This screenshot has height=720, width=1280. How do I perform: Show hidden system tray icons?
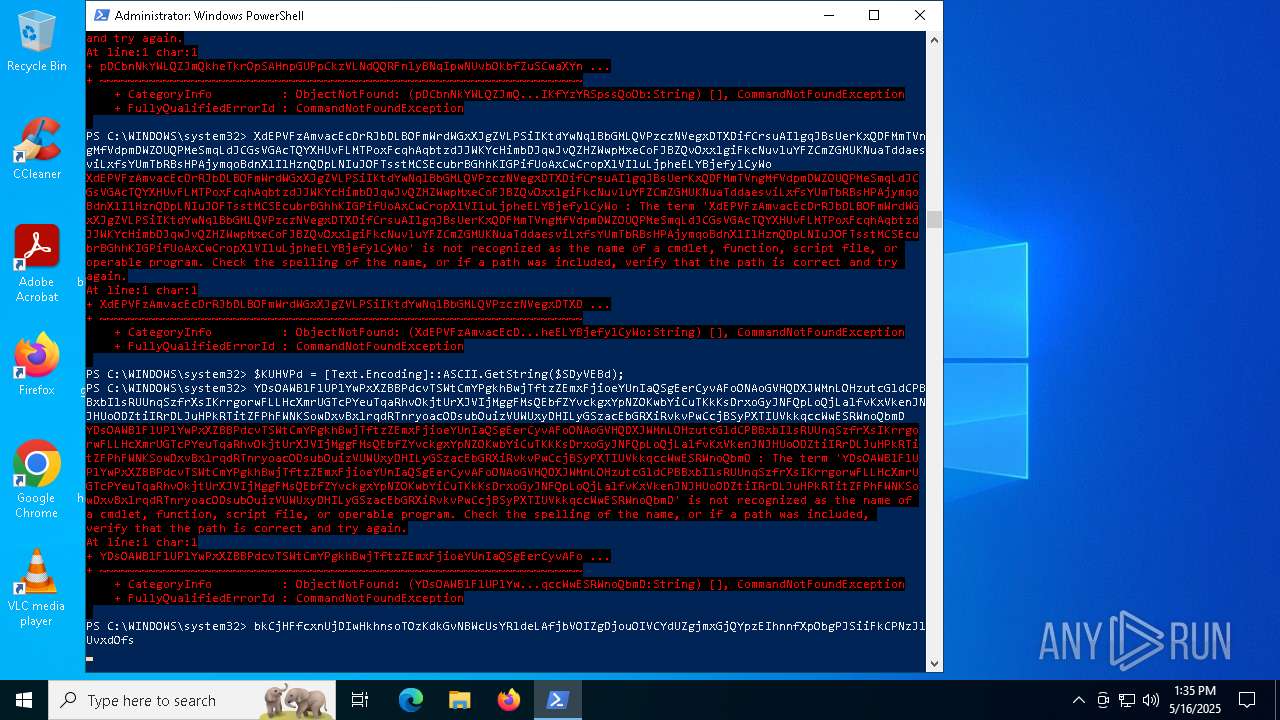(1078, 700)
